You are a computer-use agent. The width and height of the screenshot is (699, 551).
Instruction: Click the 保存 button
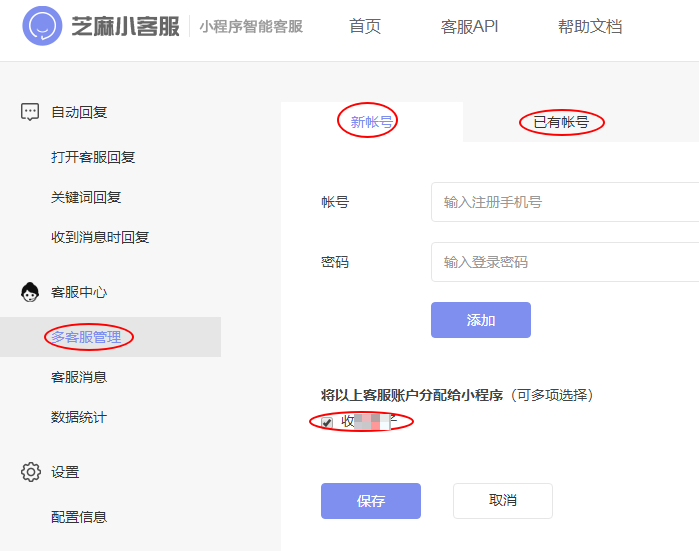point(370,501)
